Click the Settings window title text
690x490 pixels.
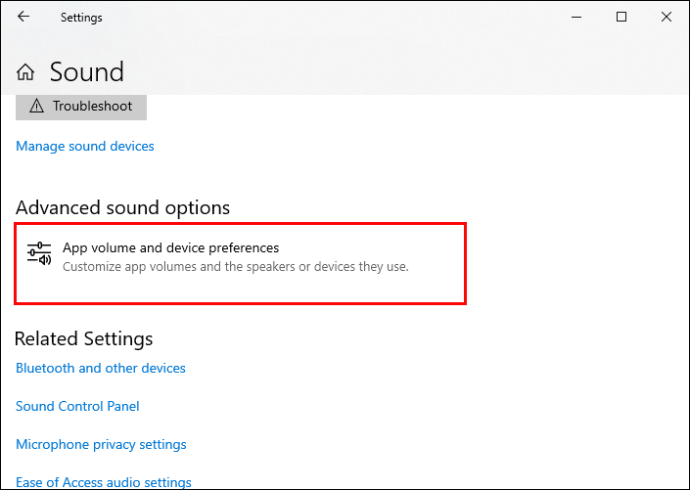coord(81,18)
